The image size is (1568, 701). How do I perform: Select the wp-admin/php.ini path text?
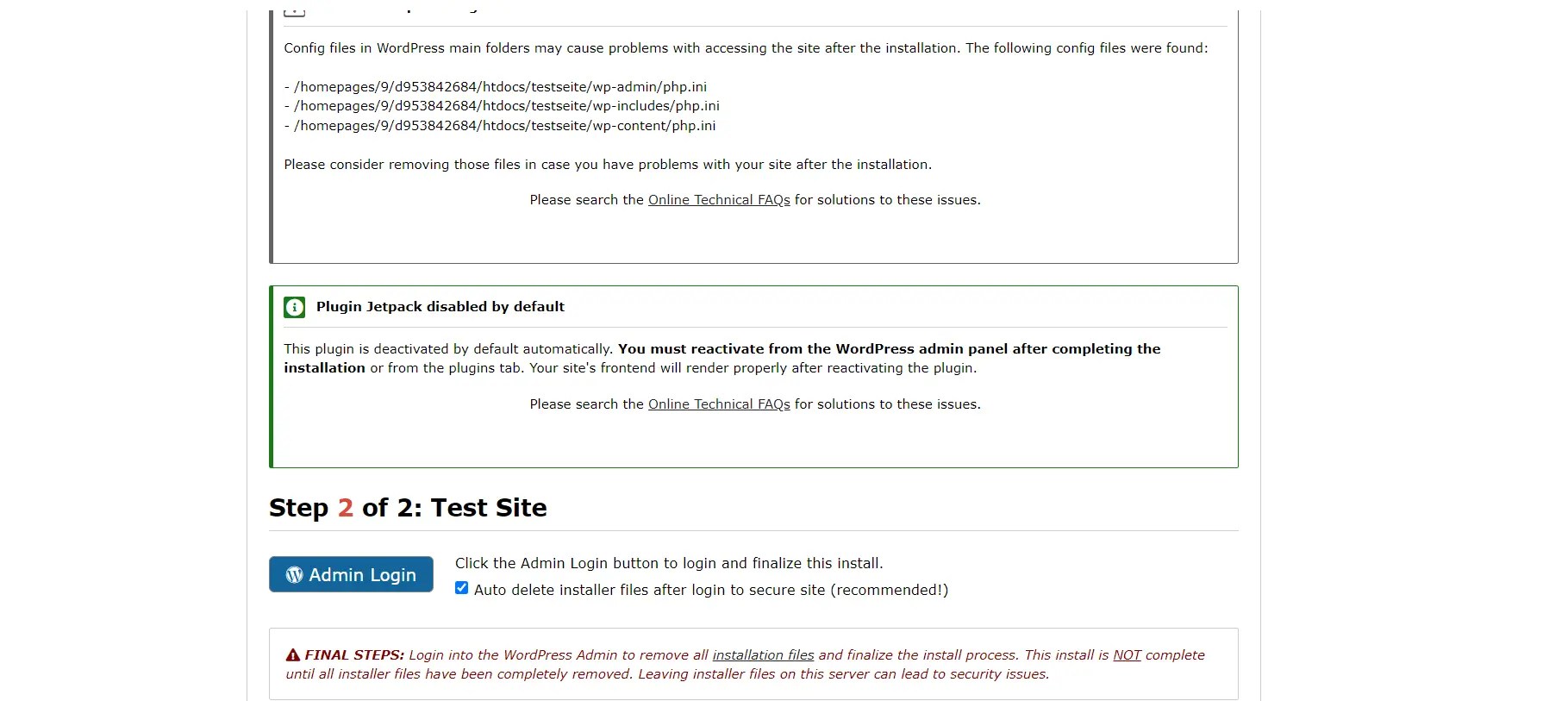[x=500, y=87]
